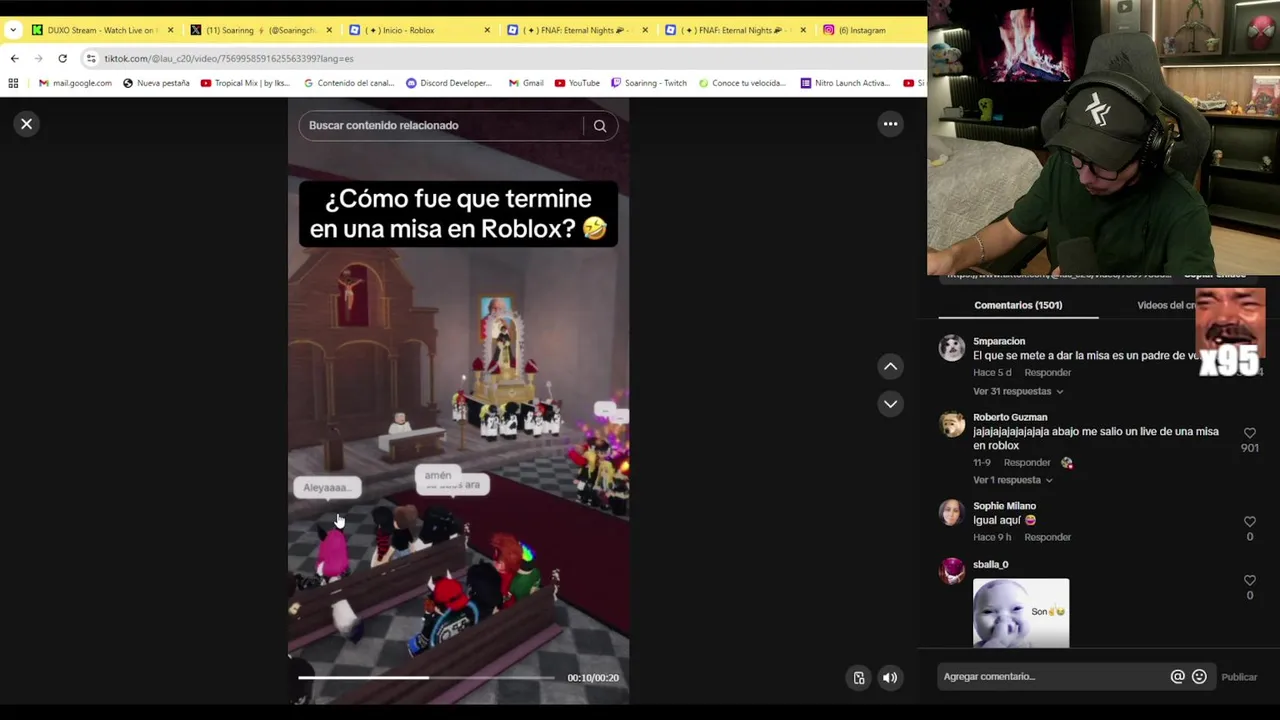Open the Nitro Launch Activa bookmark
Screen dimensions: 1280x720
click(845, 83)
